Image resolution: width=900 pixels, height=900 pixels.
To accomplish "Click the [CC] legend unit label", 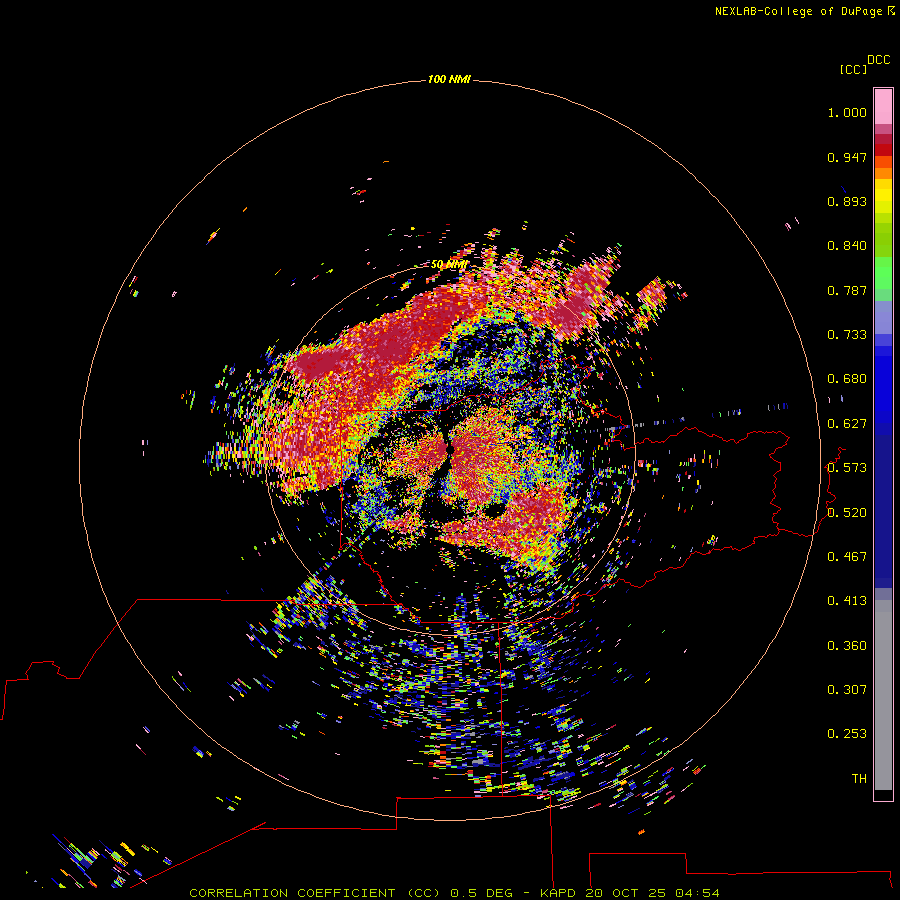I will click(853, 69).
